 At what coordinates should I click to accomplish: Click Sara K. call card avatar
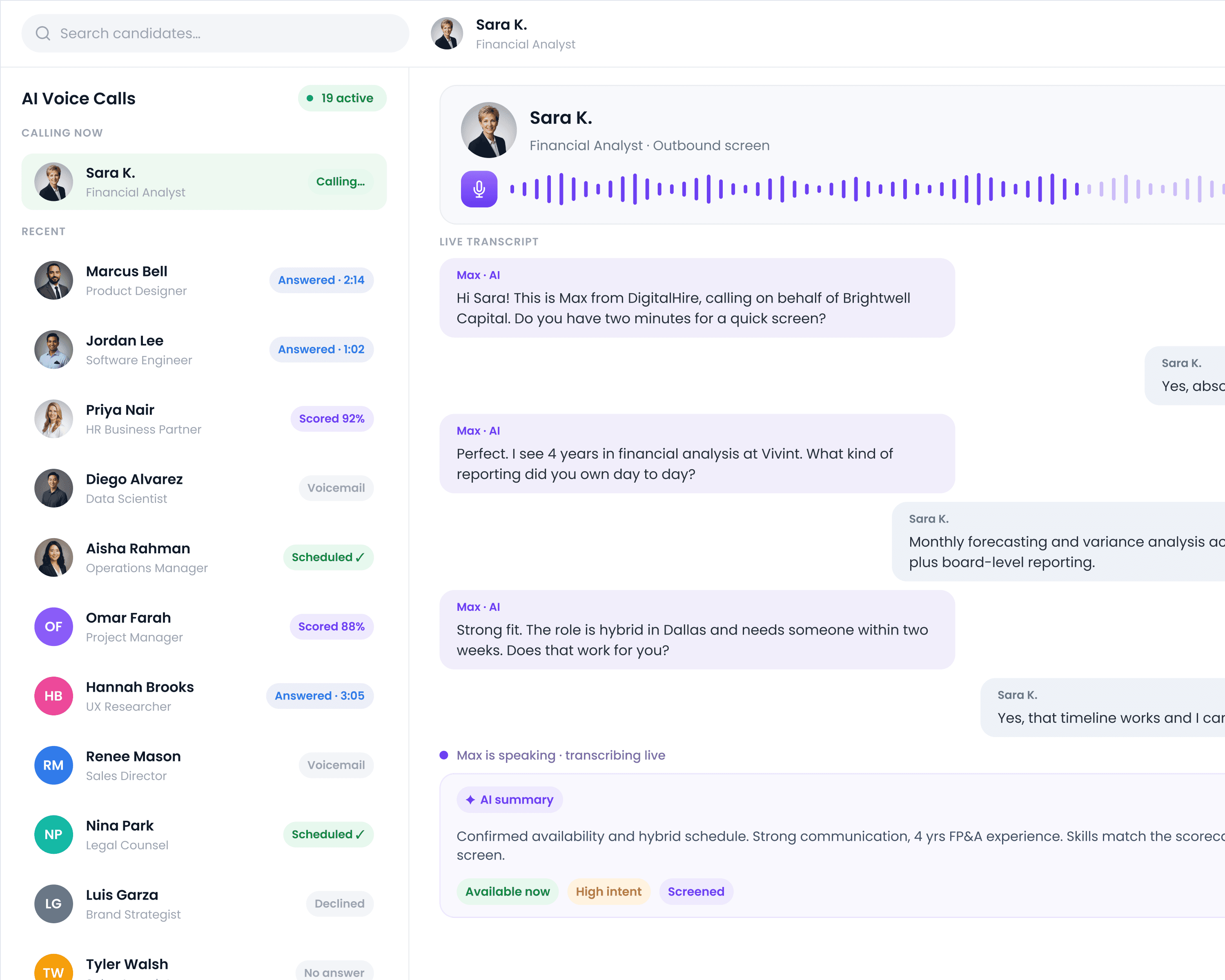pyautogui.click(x=489, y=130)
